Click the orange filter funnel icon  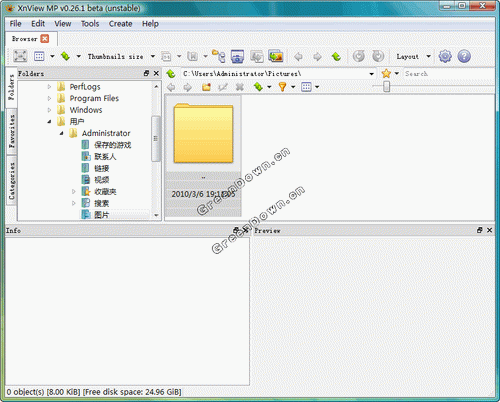tap(282, 87)
